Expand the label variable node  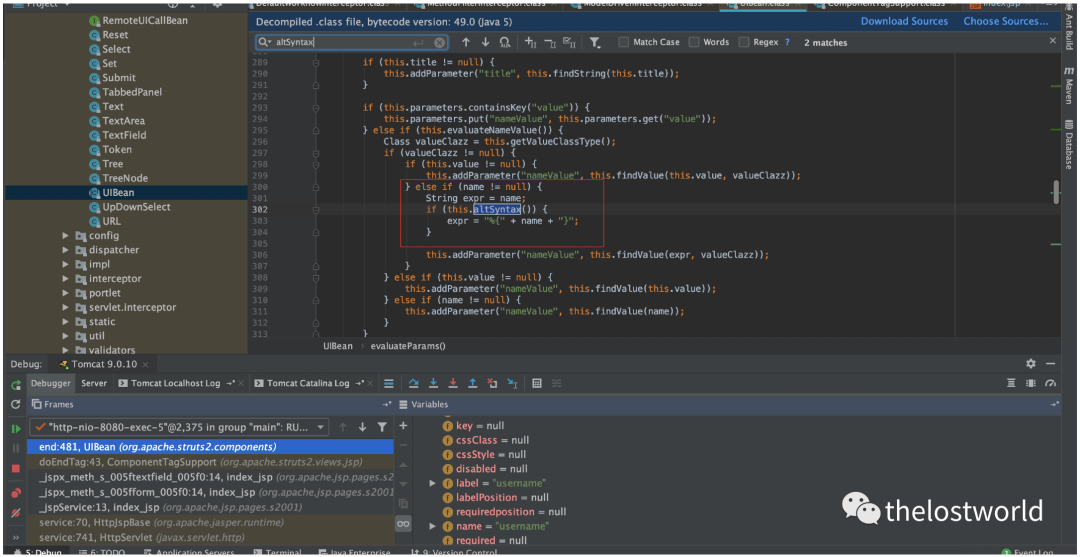[x=433, y=483]
